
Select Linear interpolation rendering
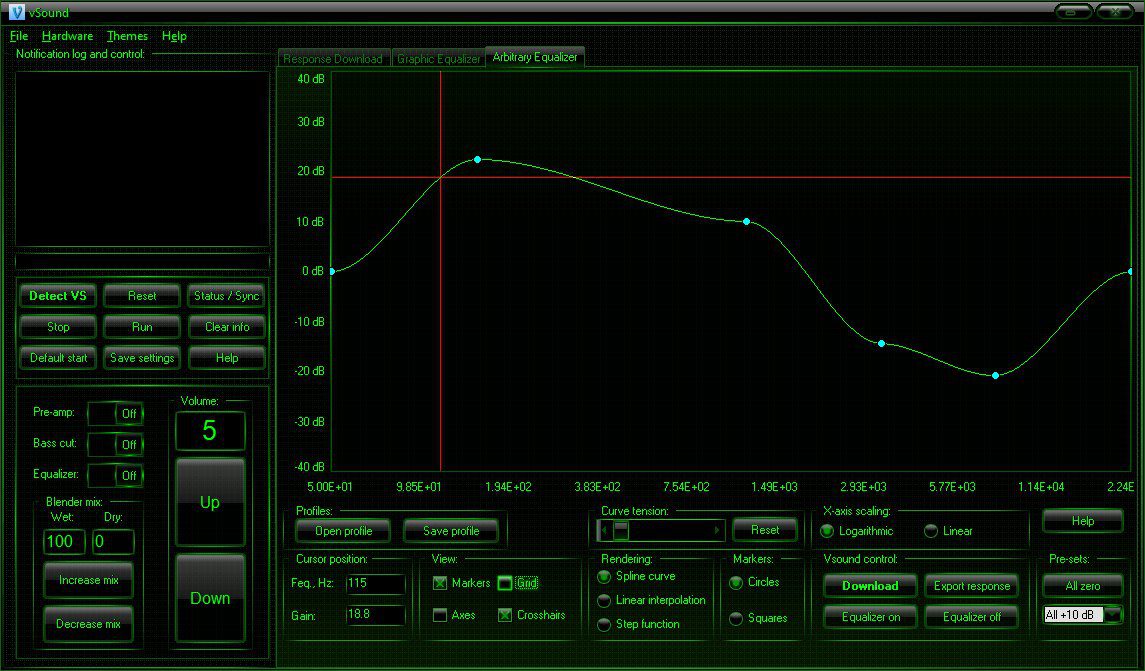604,601
